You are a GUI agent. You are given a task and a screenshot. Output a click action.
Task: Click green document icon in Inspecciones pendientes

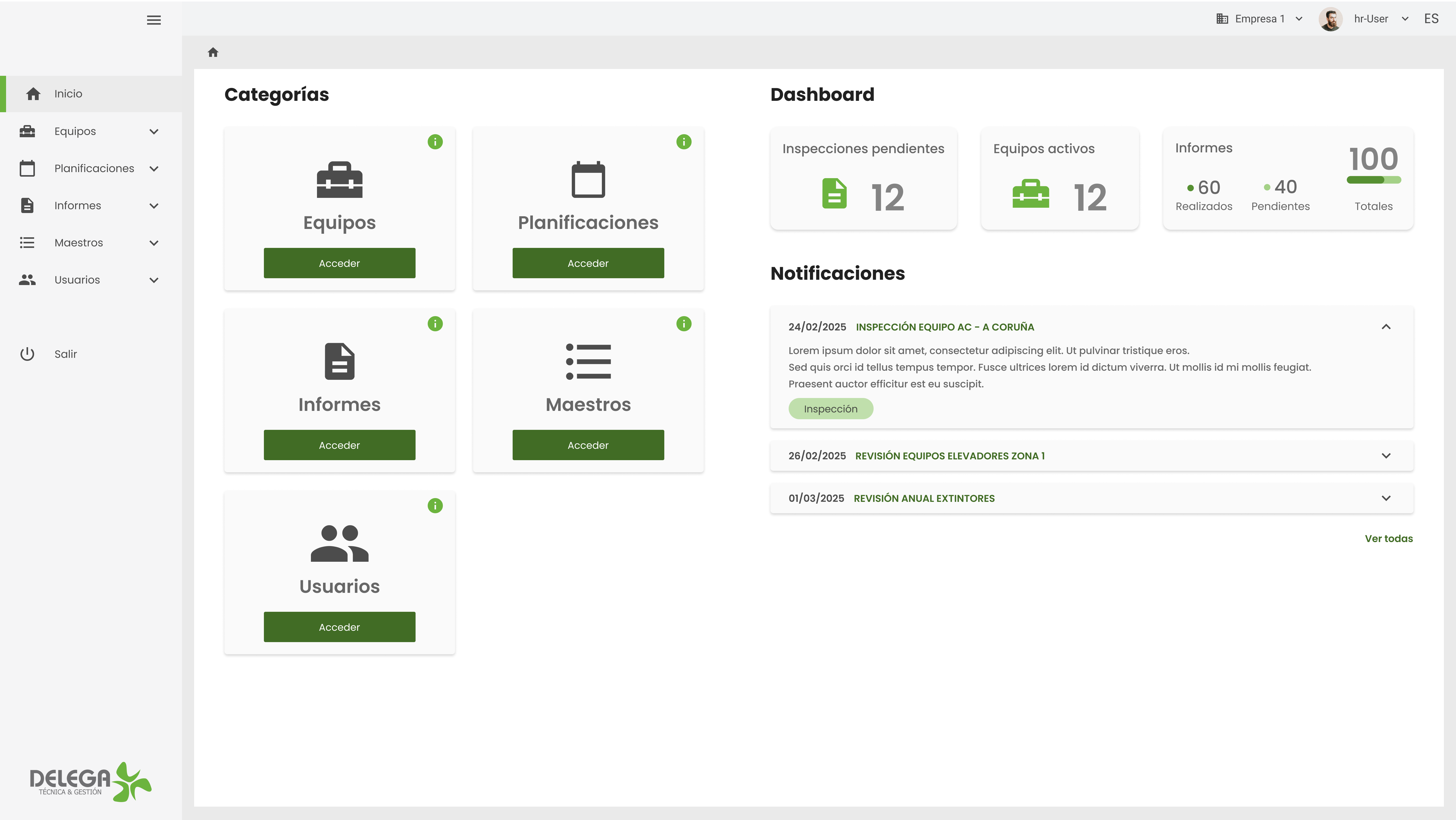tap(834, 194)
